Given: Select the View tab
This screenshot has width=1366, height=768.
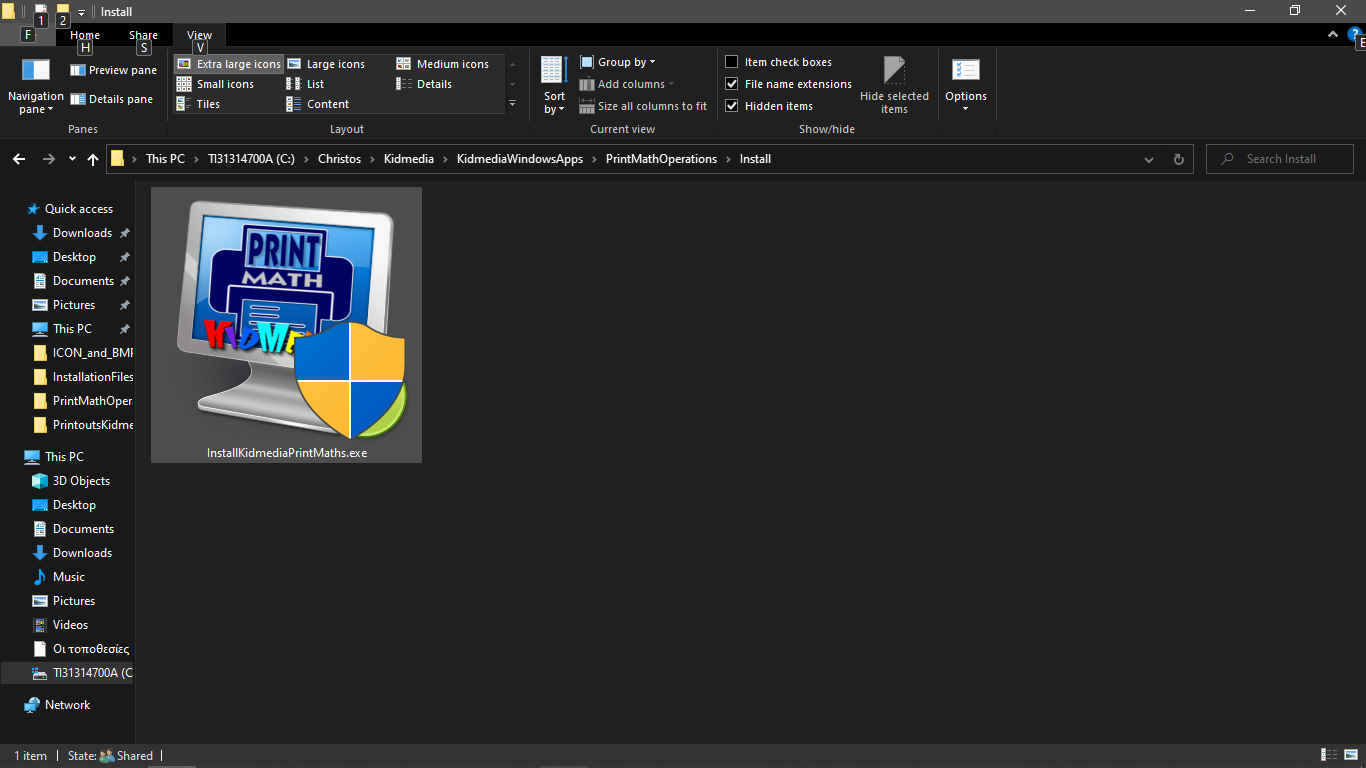Looking at the screenshot, I should coord(199,35).
